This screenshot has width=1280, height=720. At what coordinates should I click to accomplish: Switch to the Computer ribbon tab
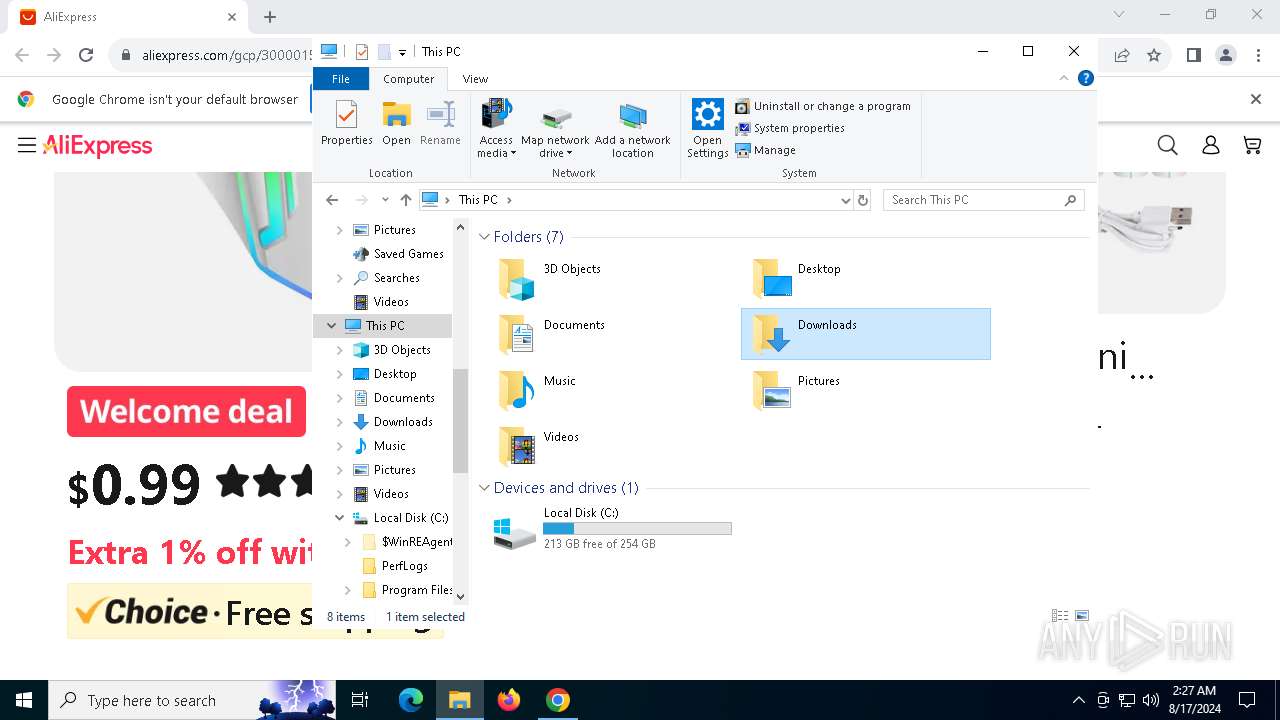point(409,79)
